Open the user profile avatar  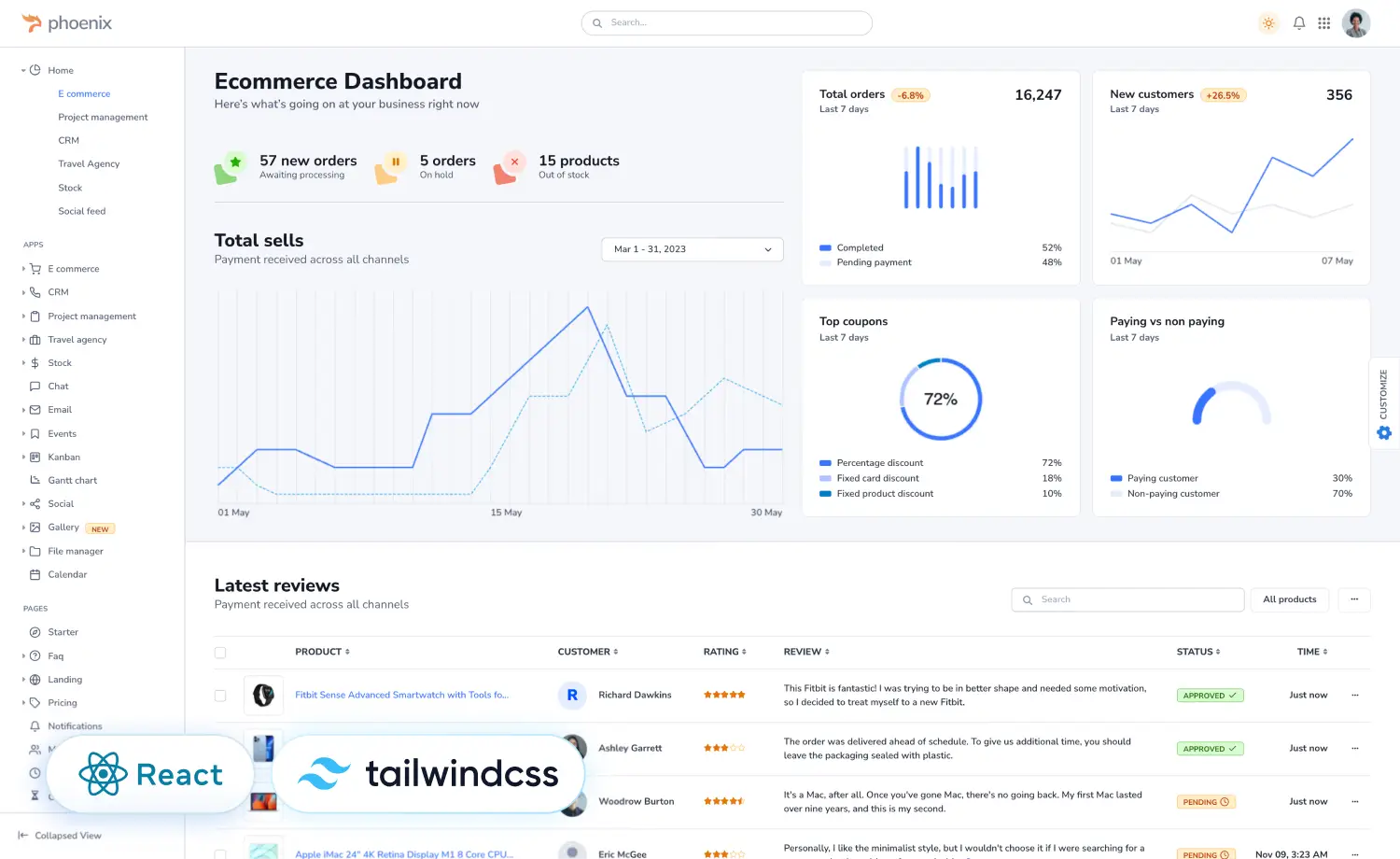[1356, 23]
